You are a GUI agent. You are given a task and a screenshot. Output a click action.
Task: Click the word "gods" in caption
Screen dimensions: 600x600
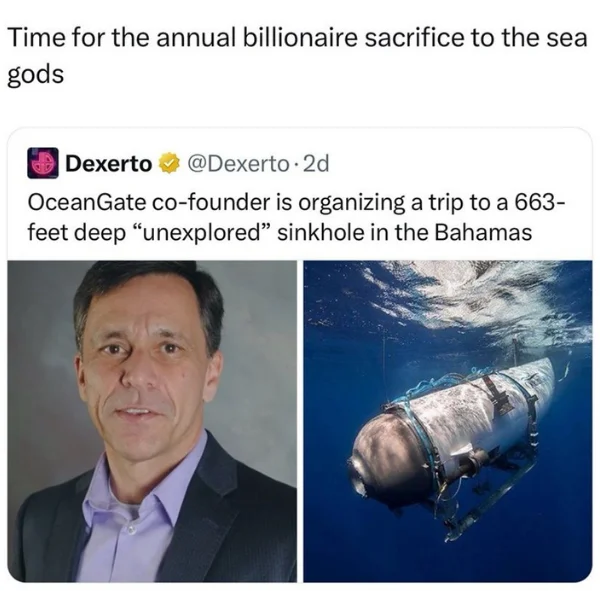click(x=36, y=75)
